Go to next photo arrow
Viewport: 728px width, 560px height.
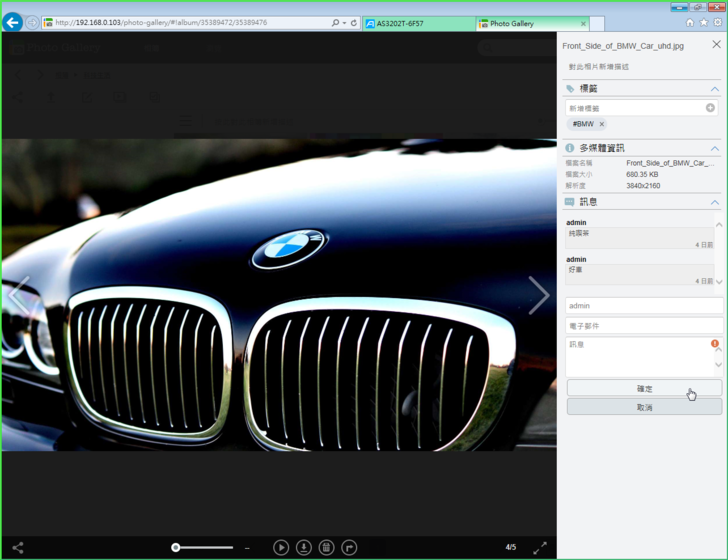(x=538, y=295)
